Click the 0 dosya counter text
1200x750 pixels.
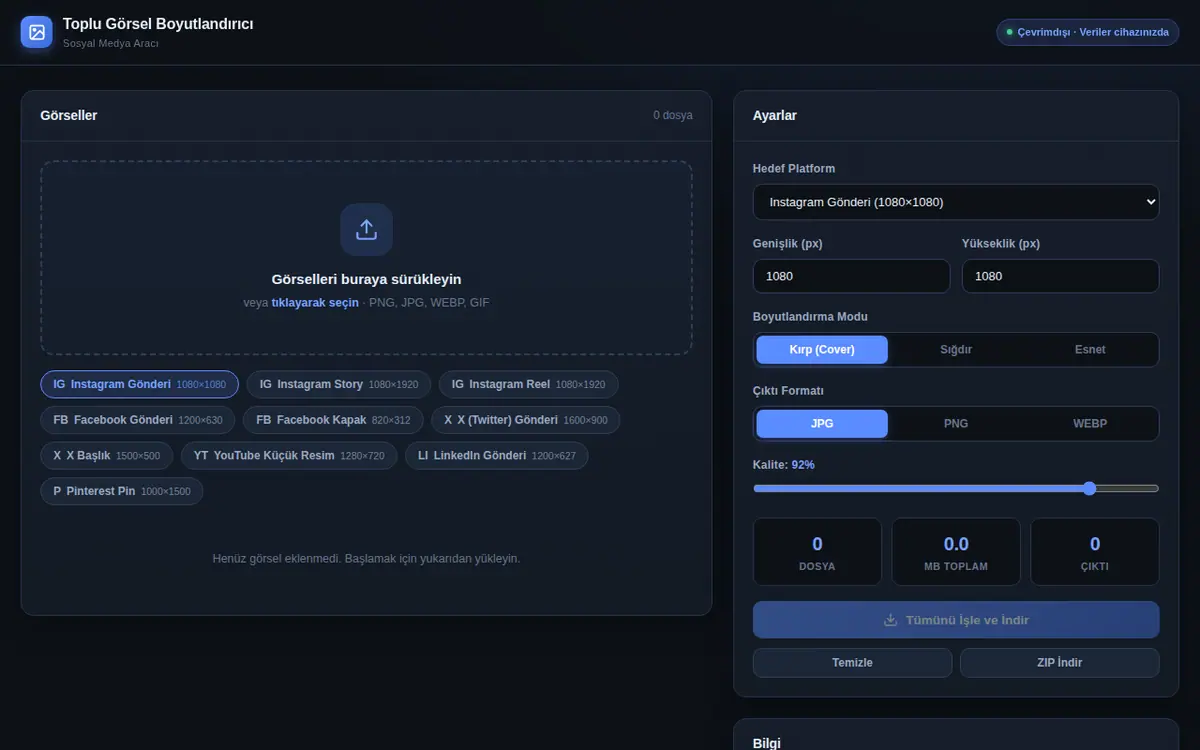click(x=673, y=116)
